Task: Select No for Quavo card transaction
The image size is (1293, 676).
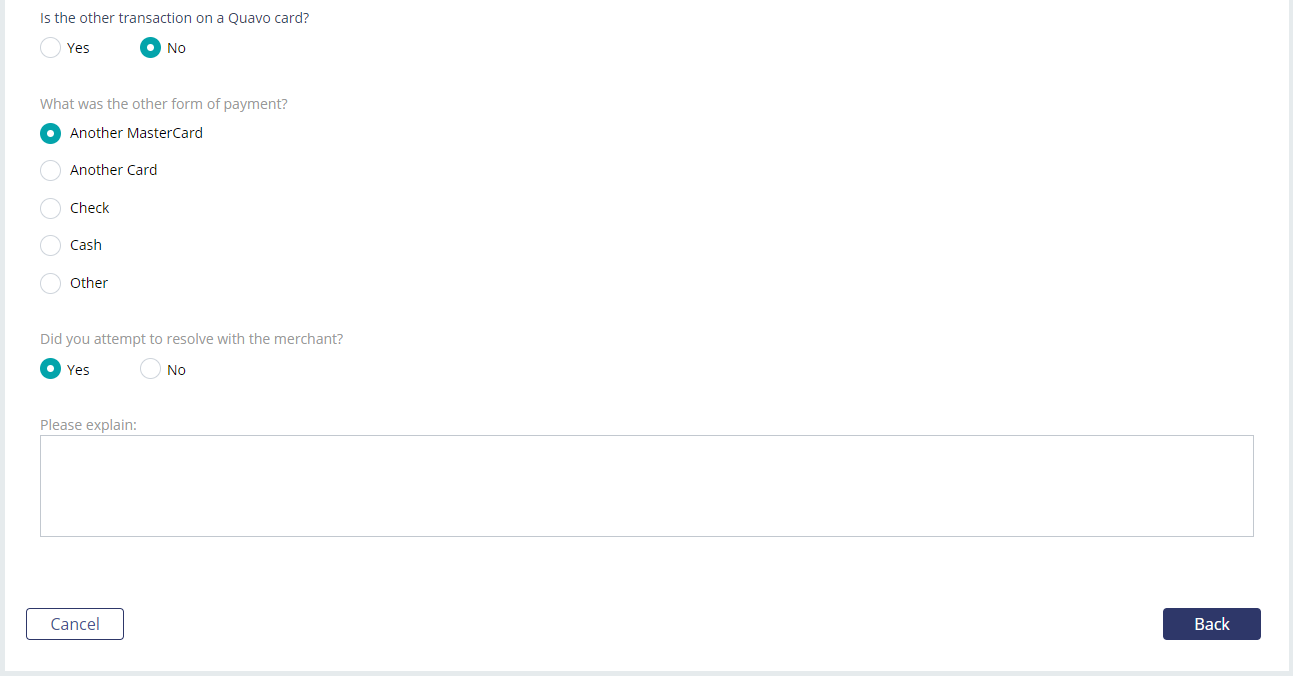Action: tap(150, 48)
